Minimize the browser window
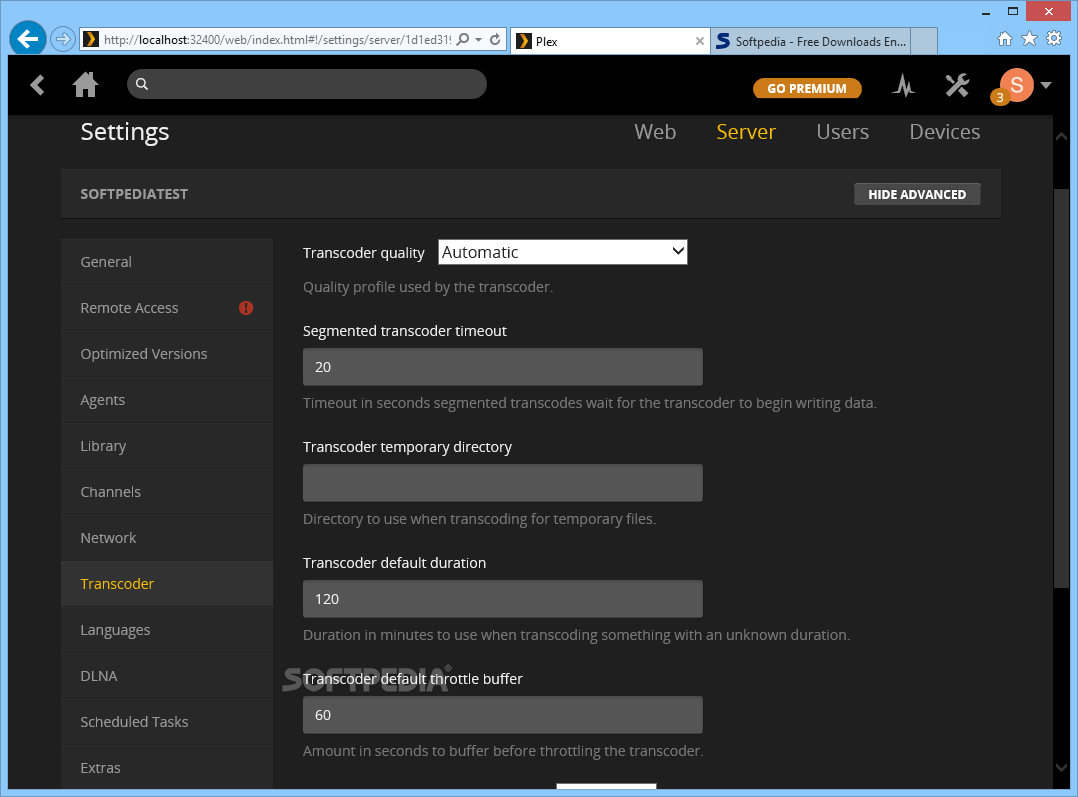Image resolution: width=1078 pixels, height=797 pixels. pyautogui.click(x=985, y=12)
